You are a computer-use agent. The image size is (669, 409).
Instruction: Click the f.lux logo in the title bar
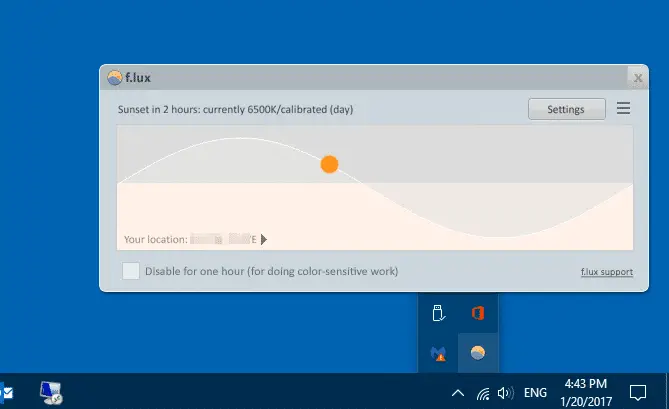click(x=115, y=78)
